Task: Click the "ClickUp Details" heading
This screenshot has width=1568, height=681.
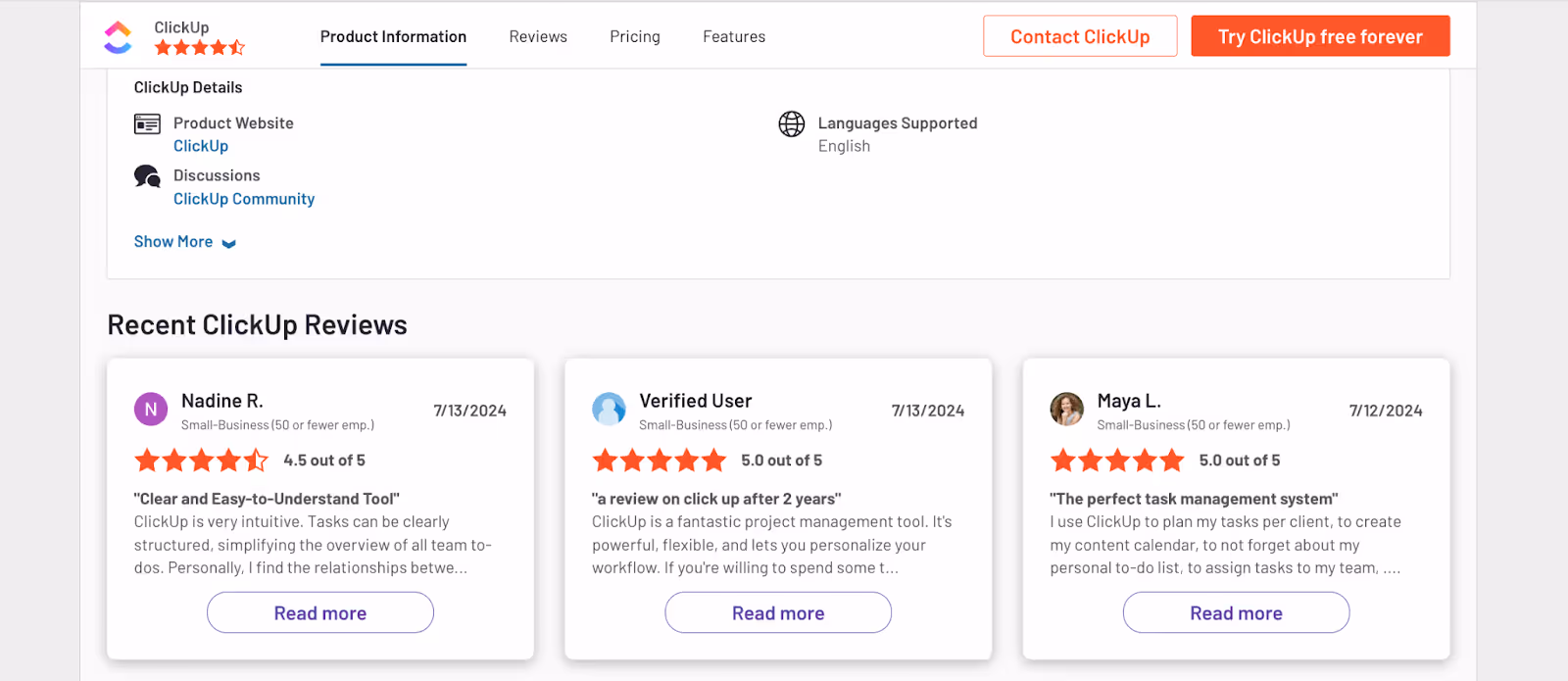Action: [188, 87]
